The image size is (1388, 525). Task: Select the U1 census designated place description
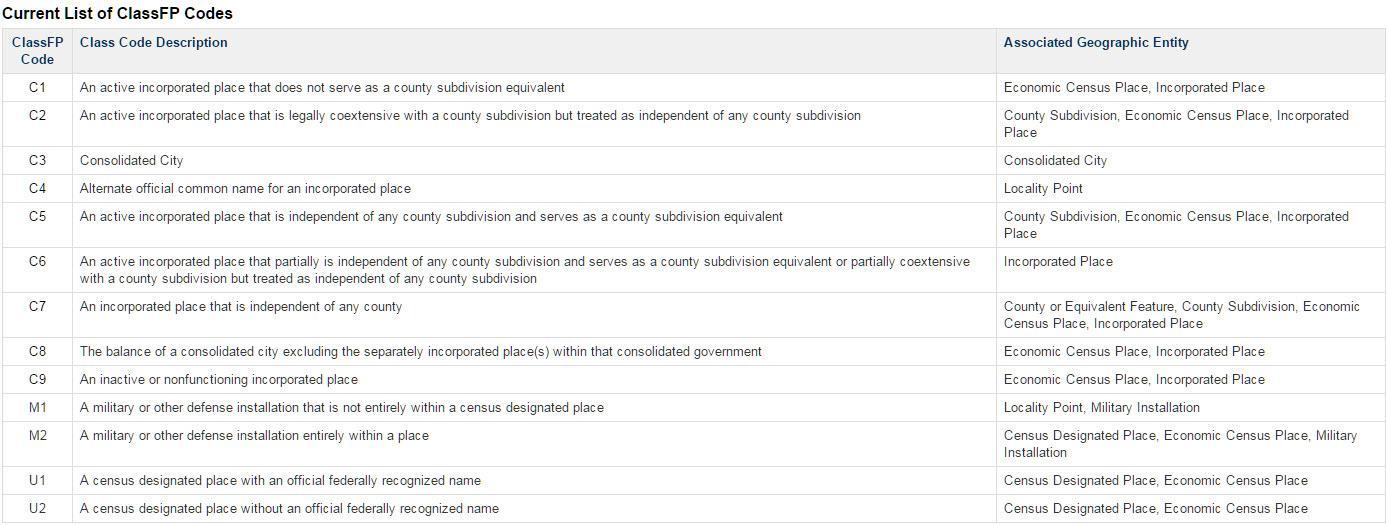pyautogui.click(x=280, y=481)
